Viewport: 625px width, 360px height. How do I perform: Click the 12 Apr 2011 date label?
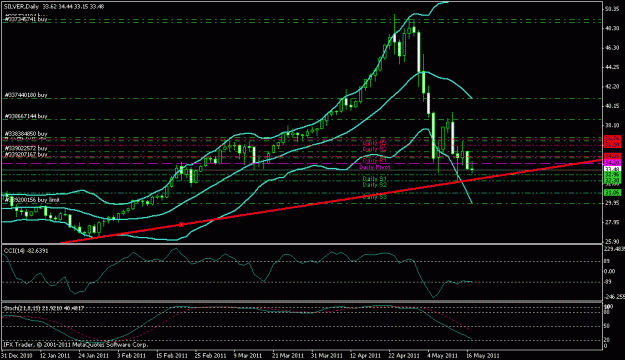[366, 355]
